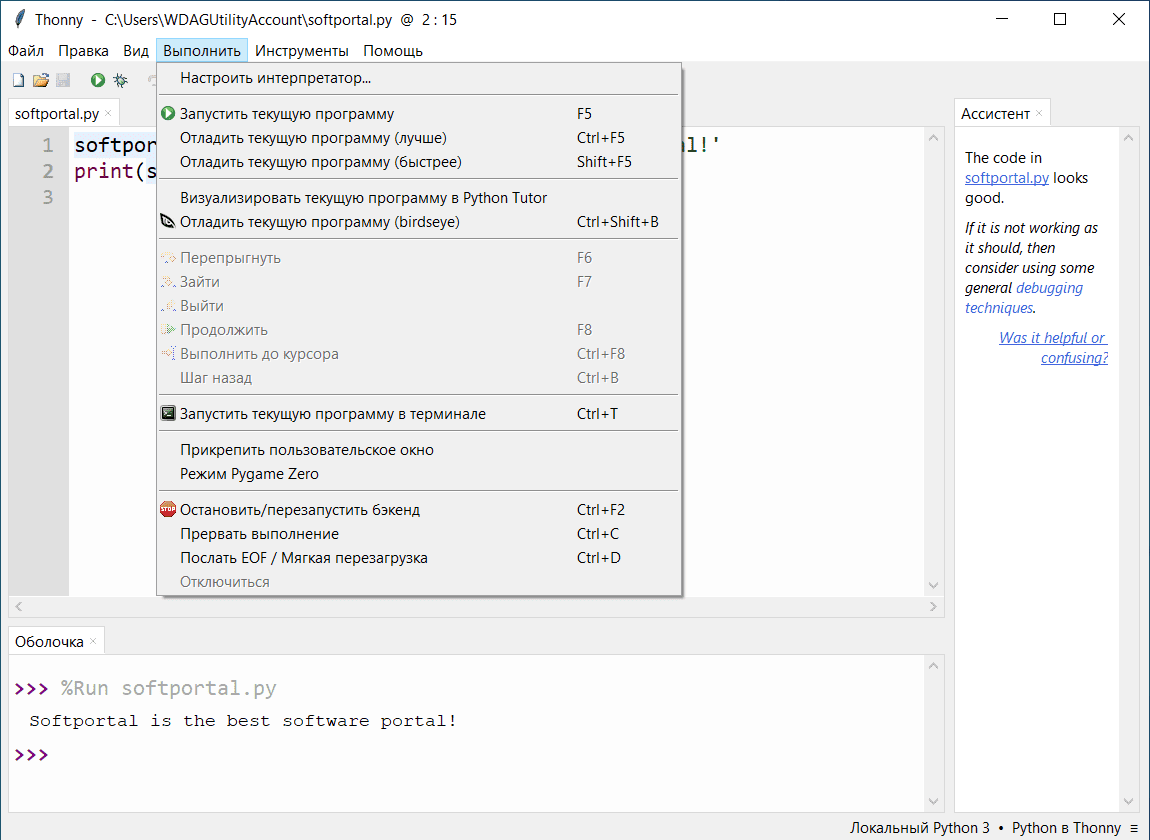Close the Оболочка shell tab
The height and width of the screenshot is (840, 1150).
(93, 641)
